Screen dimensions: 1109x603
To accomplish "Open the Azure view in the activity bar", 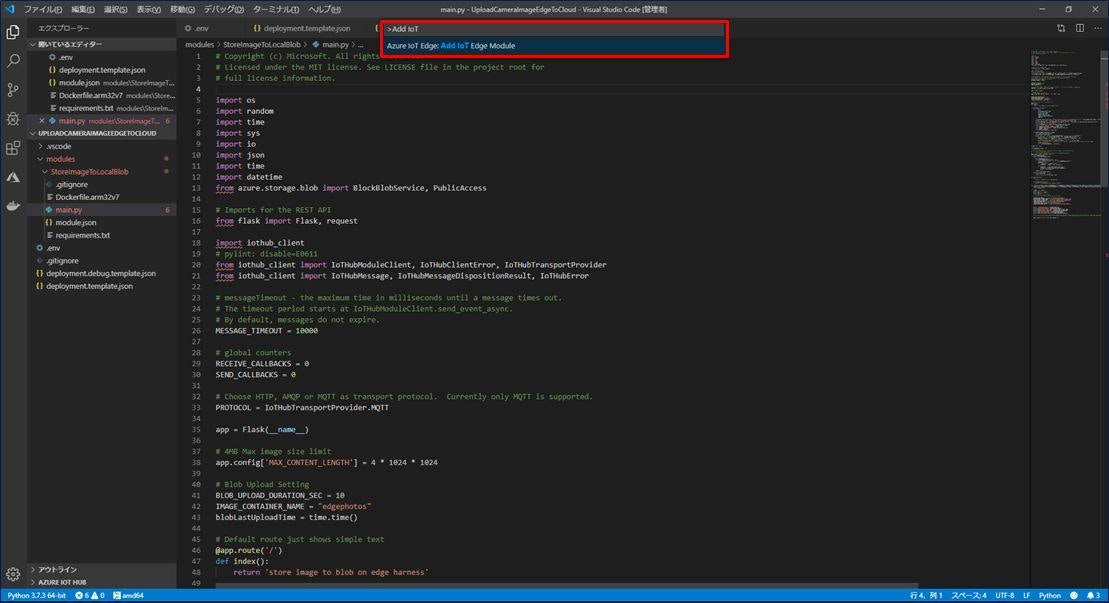I will coord(13,178).
